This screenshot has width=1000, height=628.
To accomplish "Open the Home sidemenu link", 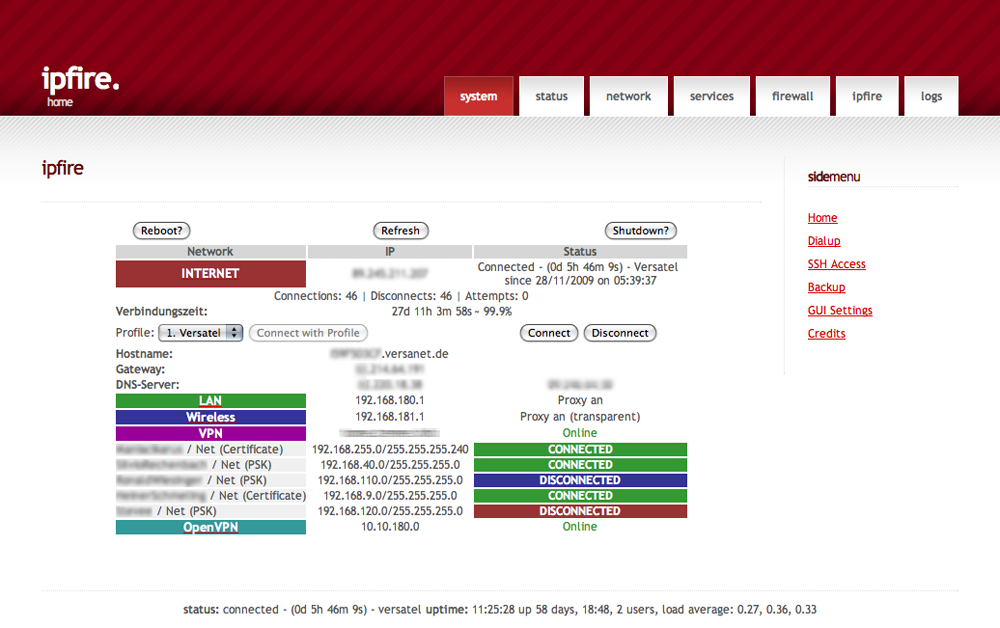I will click(822, 217).
